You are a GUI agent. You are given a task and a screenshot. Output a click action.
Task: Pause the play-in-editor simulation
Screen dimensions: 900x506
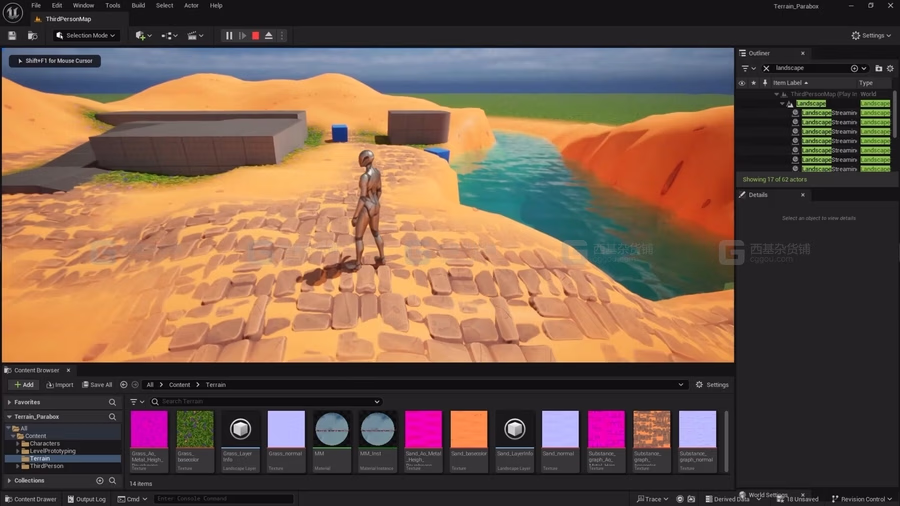pos(229,36)
